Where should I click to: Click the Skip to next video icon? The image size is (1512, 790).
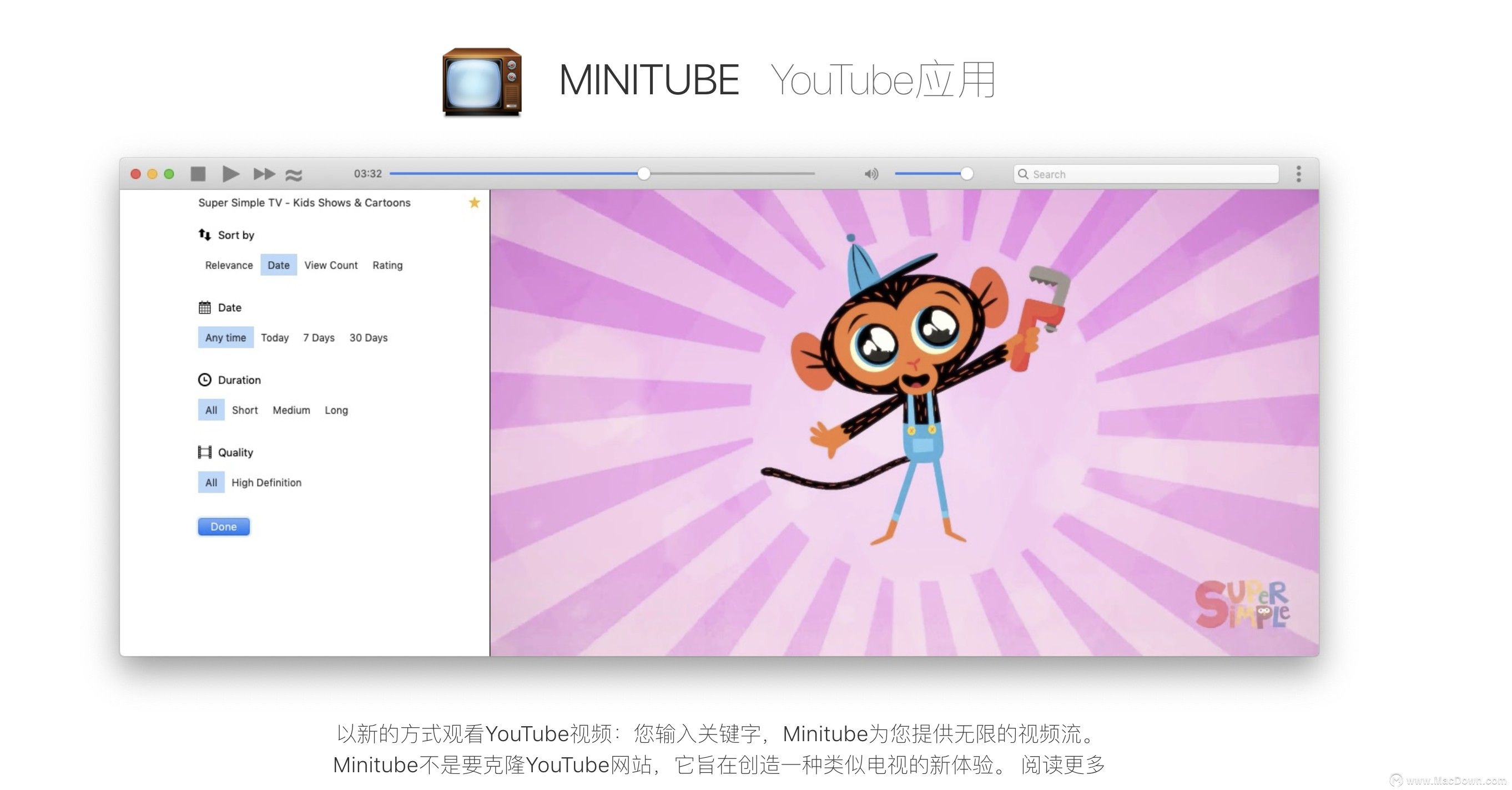[x=264, y=174]
